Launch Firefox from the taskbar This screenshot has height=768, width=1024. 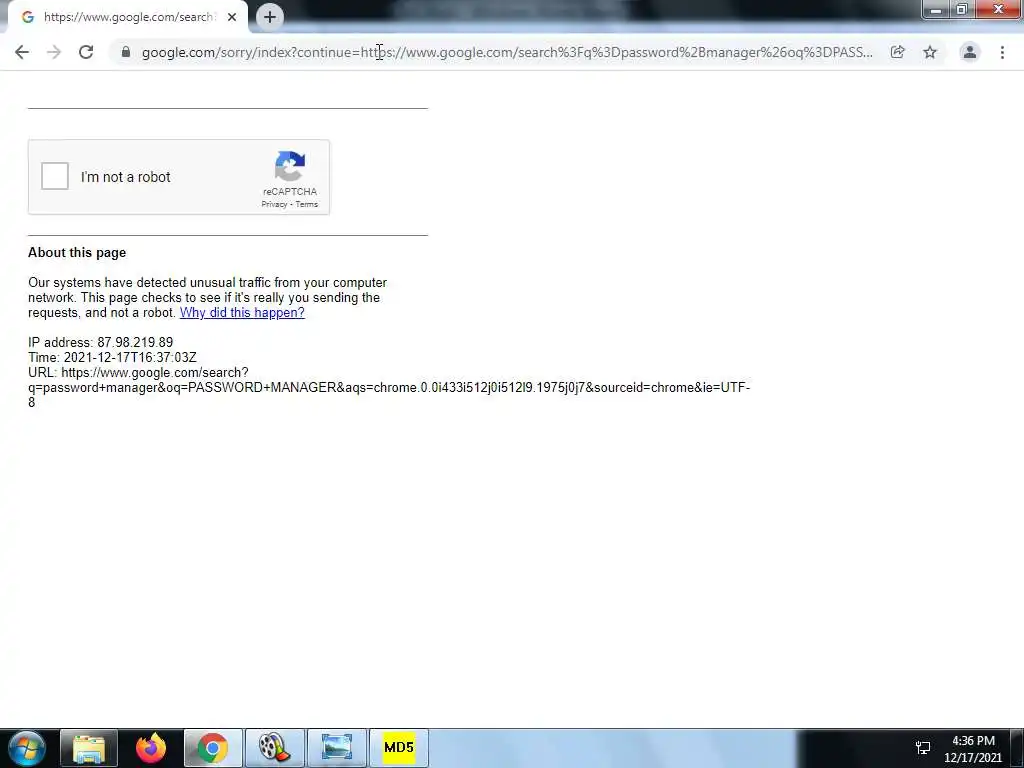(151, 748)
